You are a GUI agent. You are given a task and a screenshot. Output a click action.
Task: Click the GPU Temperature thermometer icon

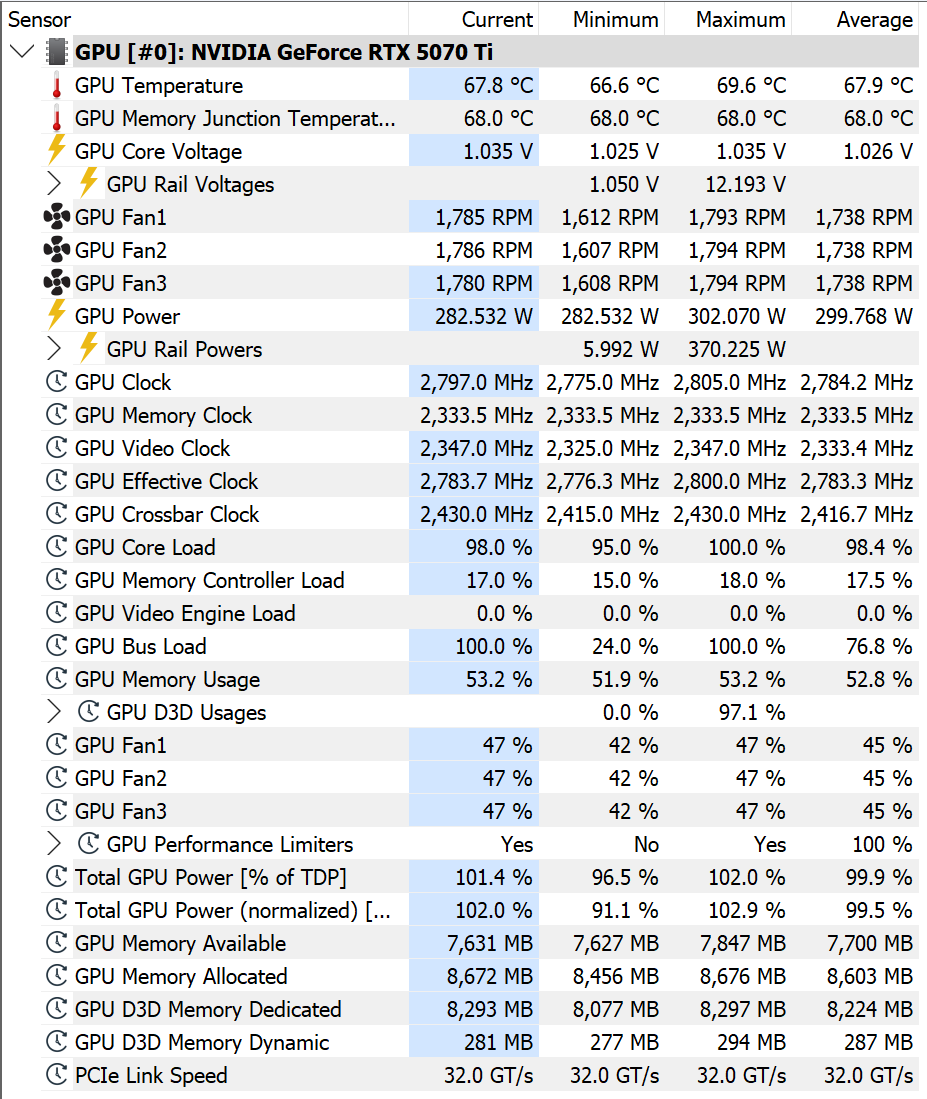click(57, 86)
